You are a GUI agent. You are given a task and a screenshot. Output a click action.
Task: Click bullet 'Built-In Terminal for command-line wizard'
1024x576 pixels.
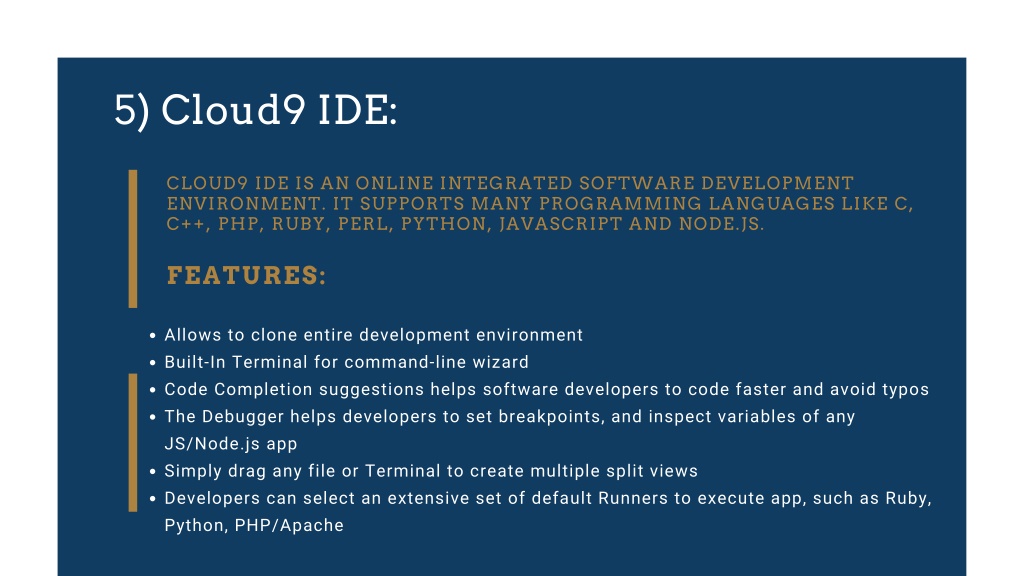346,362
